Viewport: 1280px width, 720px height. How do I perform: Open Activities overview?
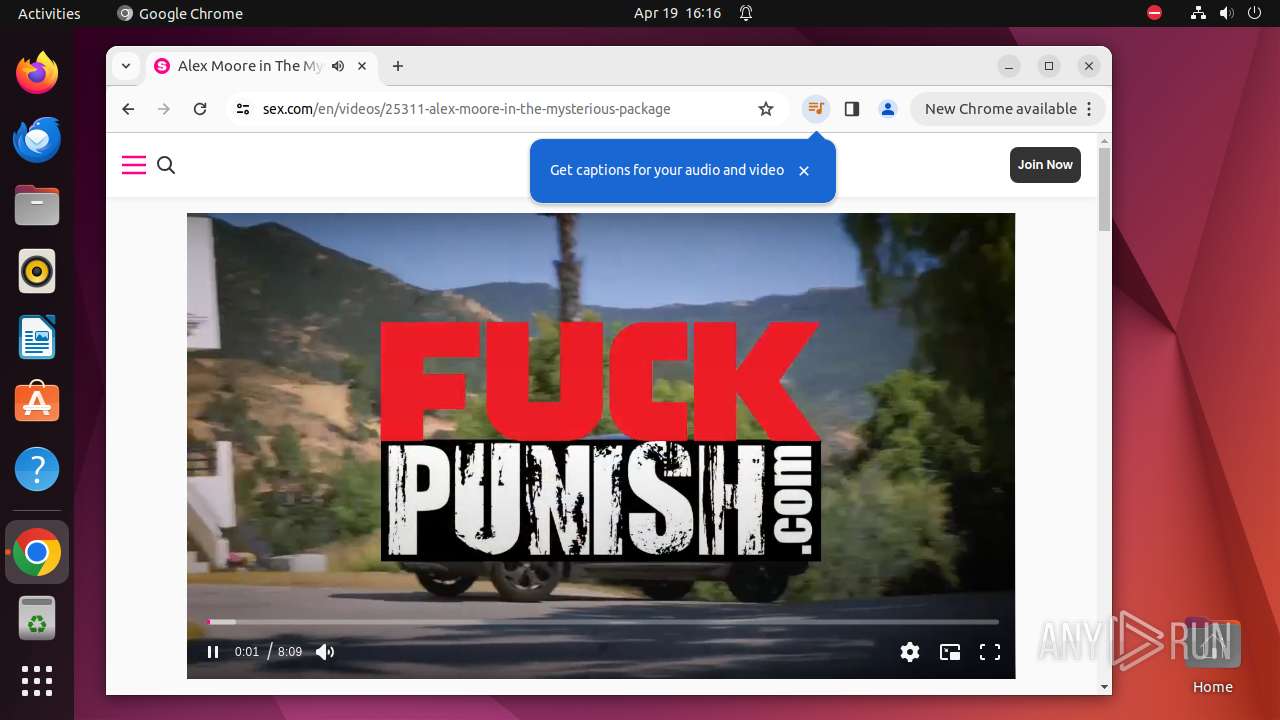49,13
